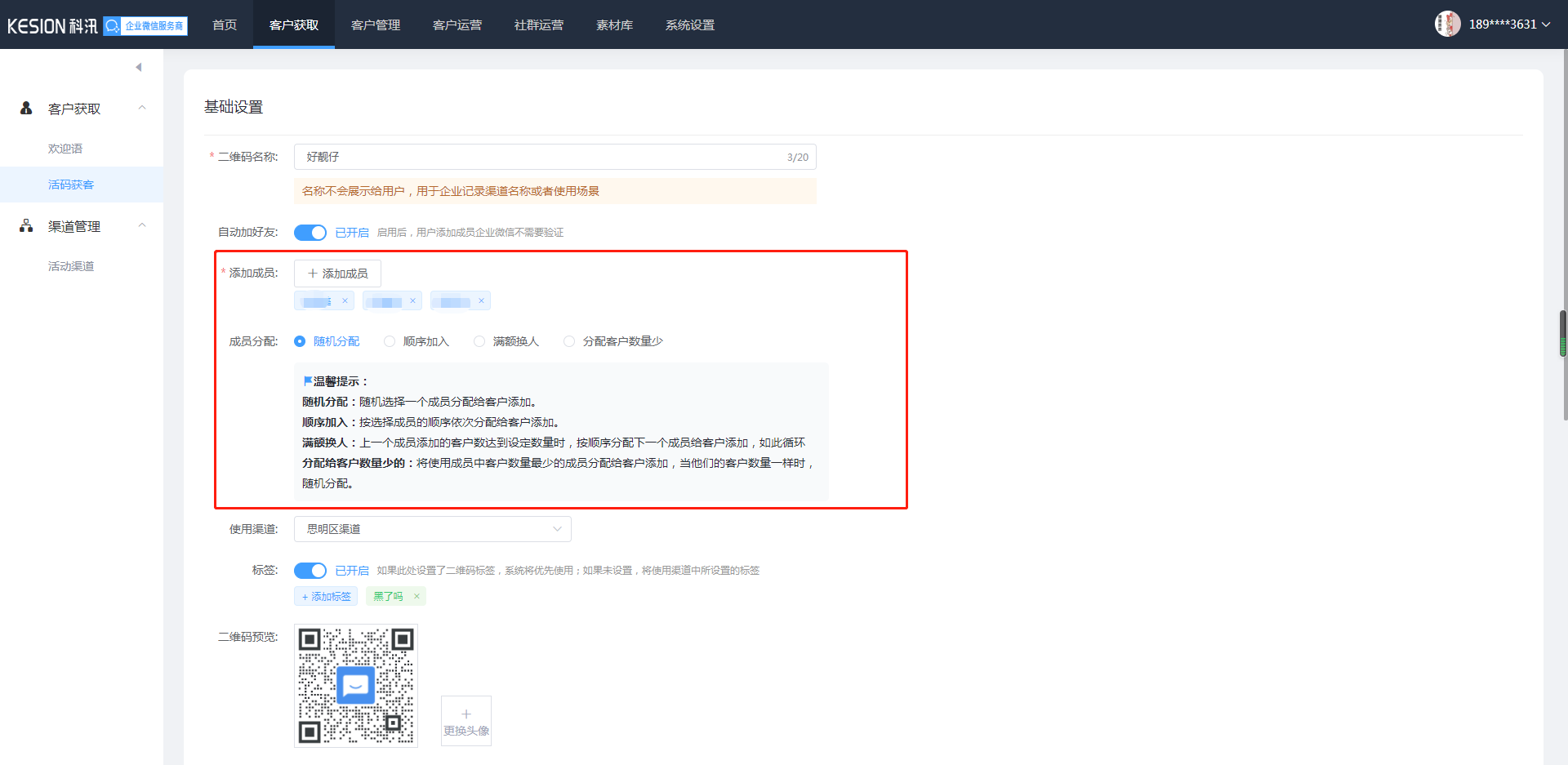
Task: Remove the third added member tag
Action: (481, 301)
